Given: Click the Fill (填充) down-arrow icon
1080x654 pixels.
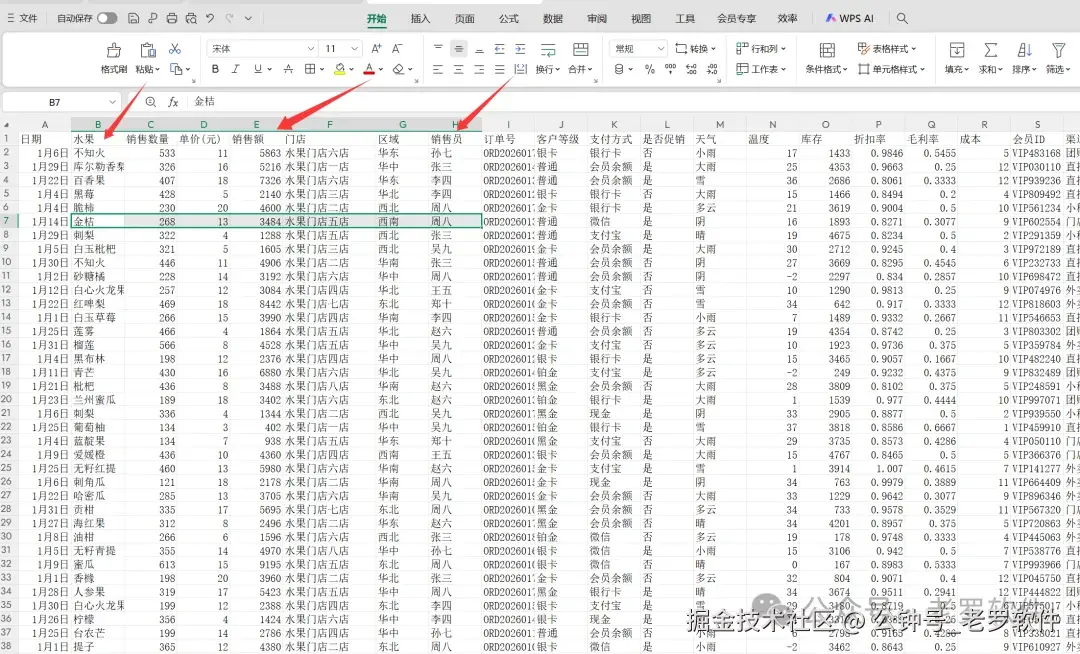Looking at the screenshot, I should [957, 50].
